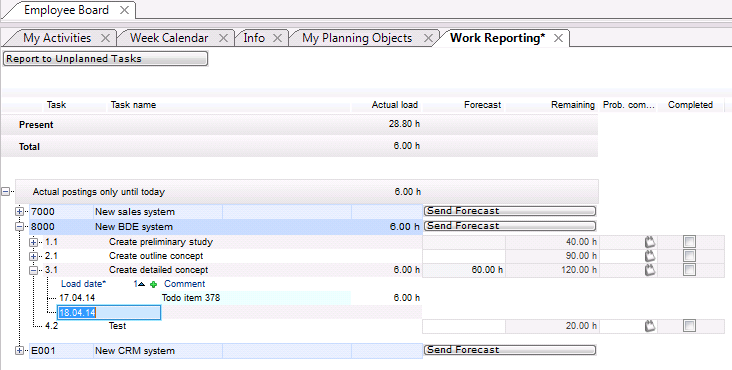Click the 90.00 h remaining value

click(x=581, y=256)
